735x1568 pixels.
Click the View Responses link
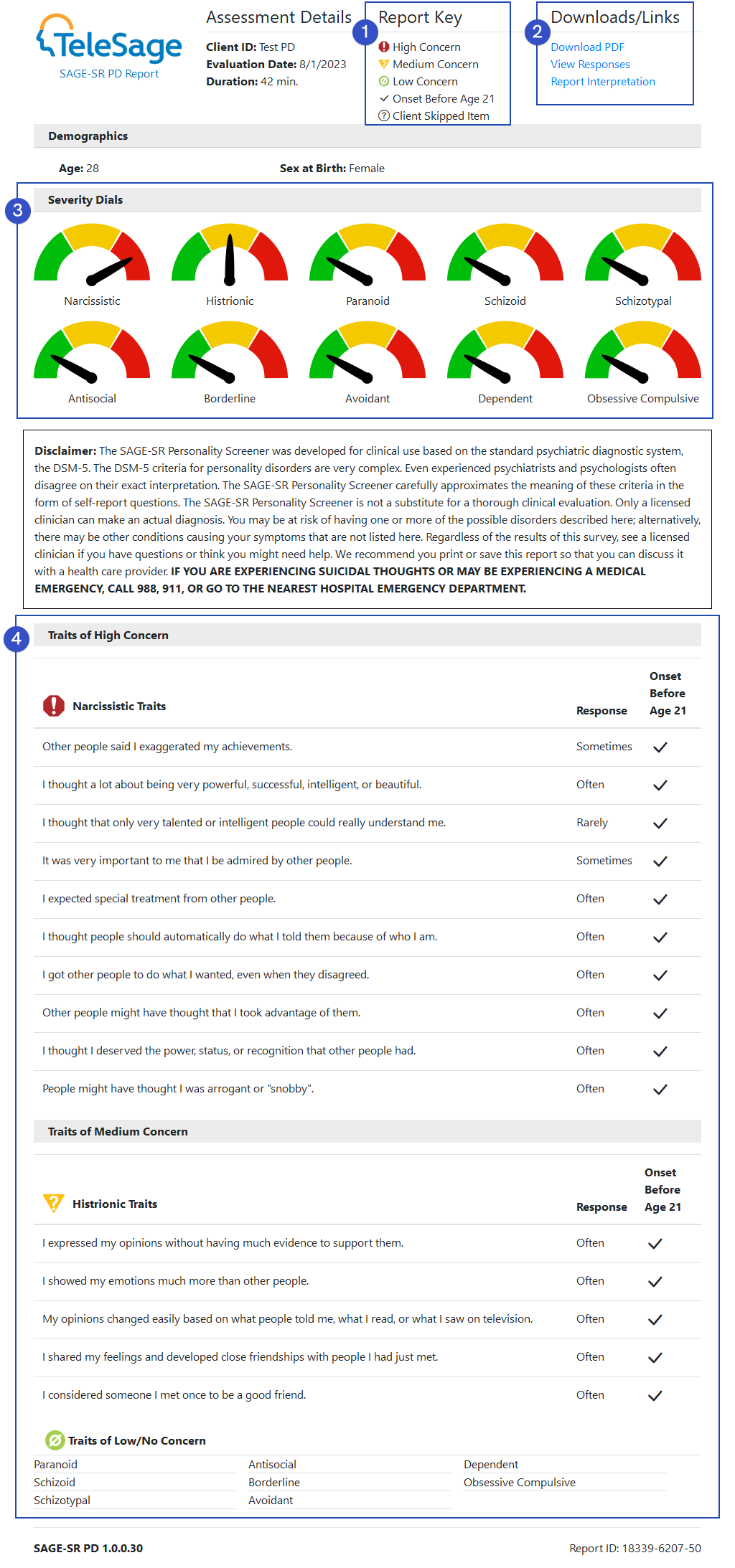click(590, 64)
